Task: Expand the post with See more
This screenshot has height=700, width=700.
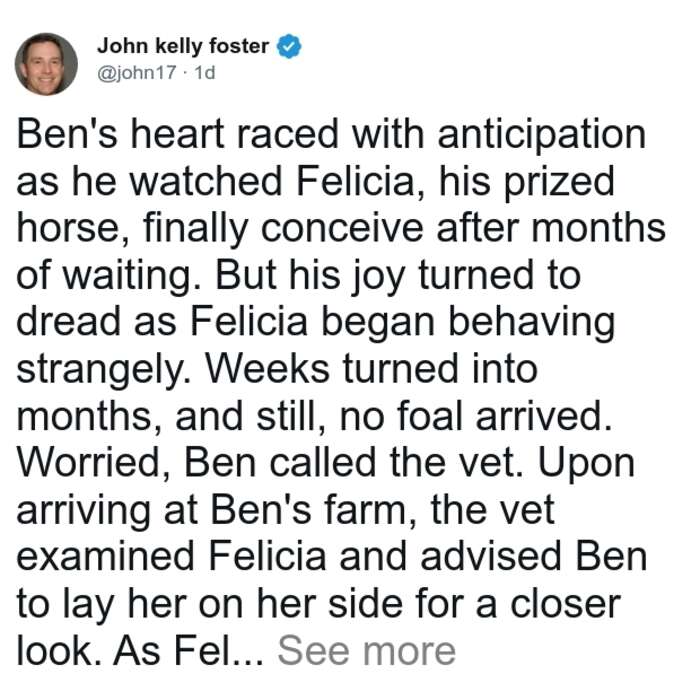Action: pyautogui.click(x=367, y=650)
